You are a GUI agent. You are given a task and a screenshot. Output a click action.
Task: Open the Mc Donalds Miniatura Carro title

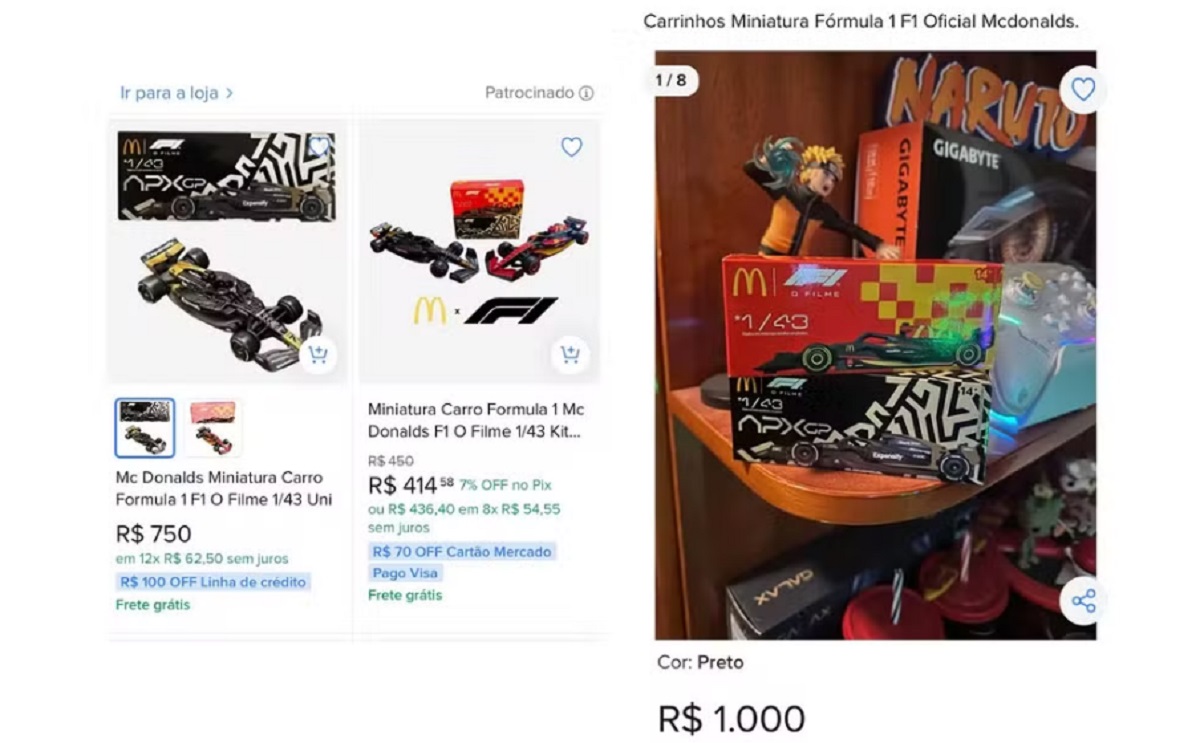point(224,488)
